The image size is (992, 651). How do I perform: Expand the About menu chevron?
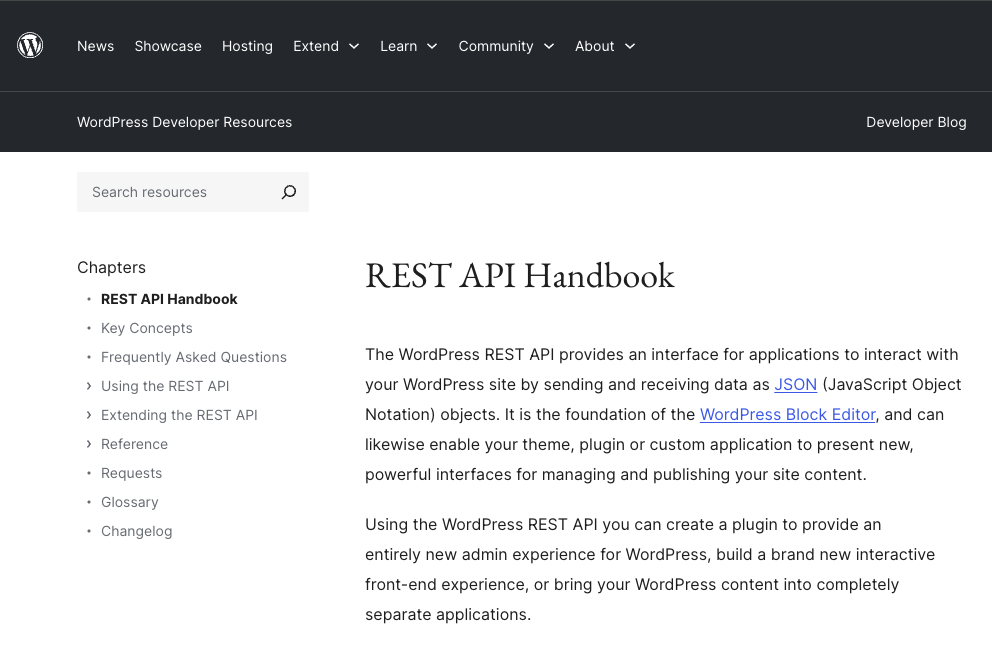[x=630, y=46]
